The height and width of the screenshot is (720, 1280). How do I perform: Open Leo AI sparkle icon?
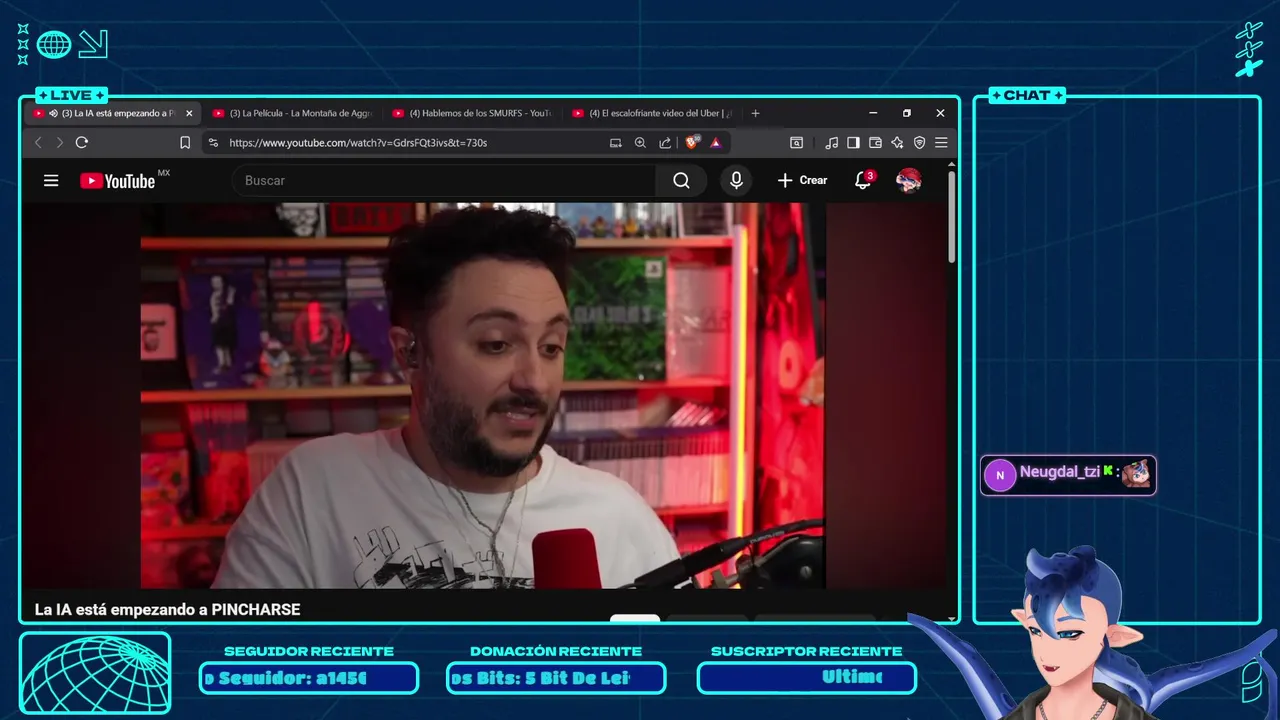click(897, 143)
